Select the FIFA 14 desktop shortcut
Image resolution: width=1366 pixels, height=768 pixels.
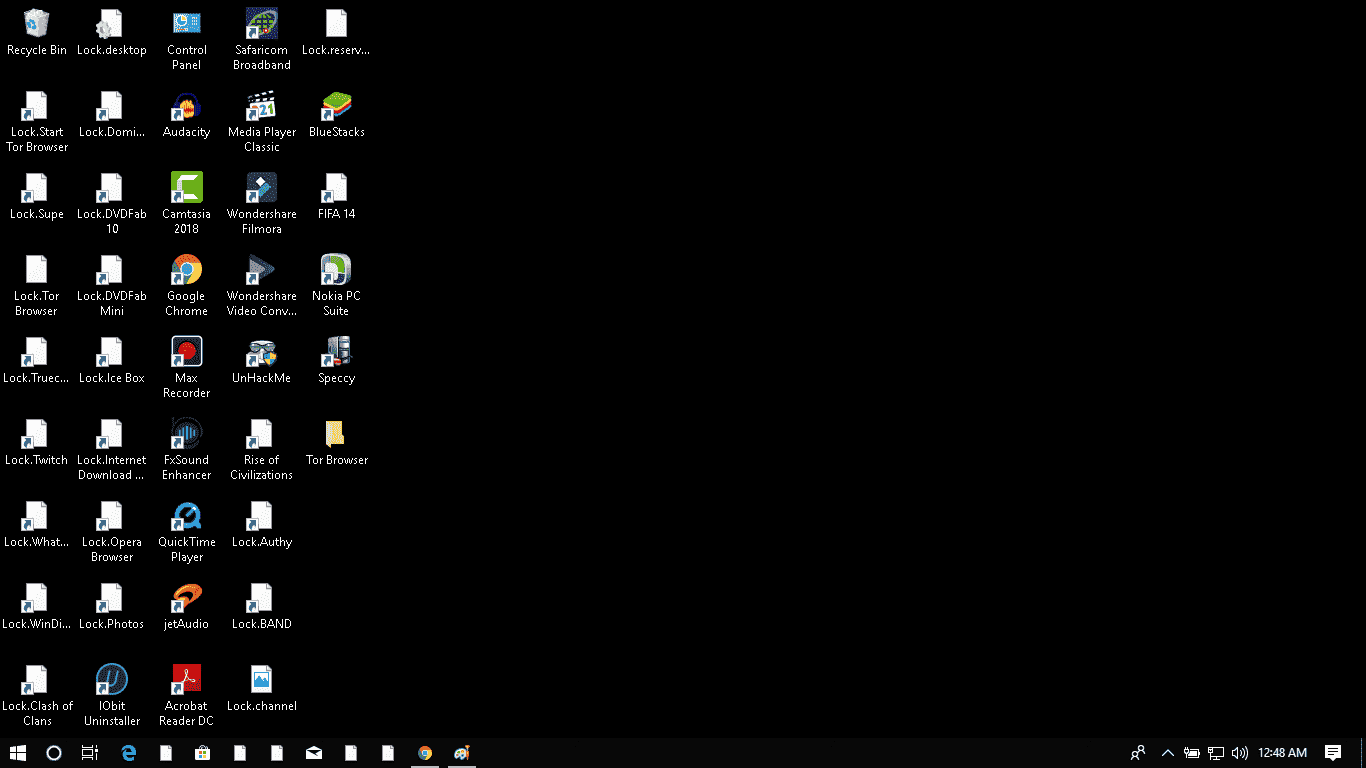pos(336,196)
